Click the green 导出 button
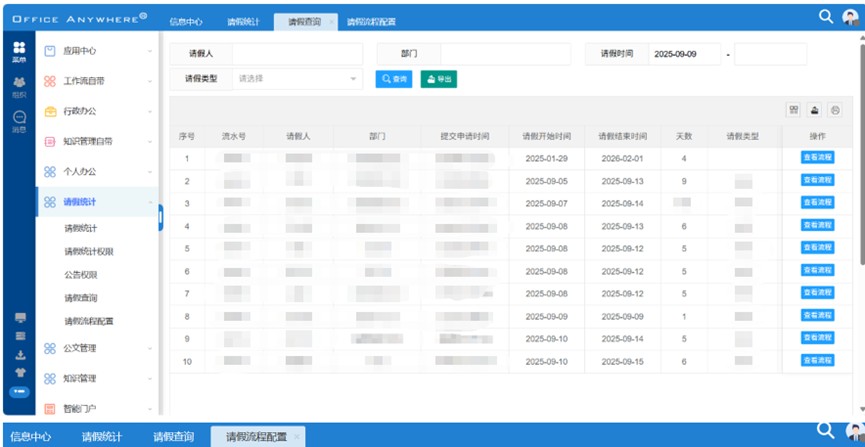This screenshot has width=865, height=447. click(x=438, y=78)
